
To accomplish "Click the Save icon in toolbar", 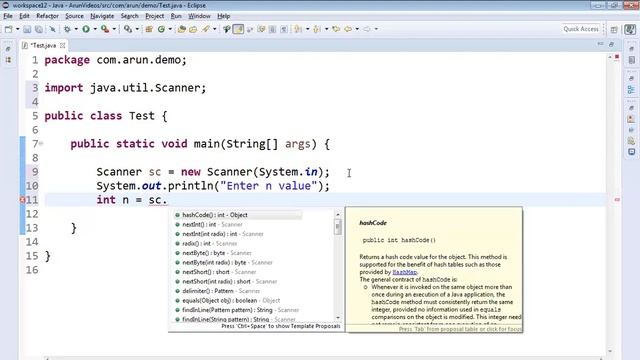I will pos(27,29).
